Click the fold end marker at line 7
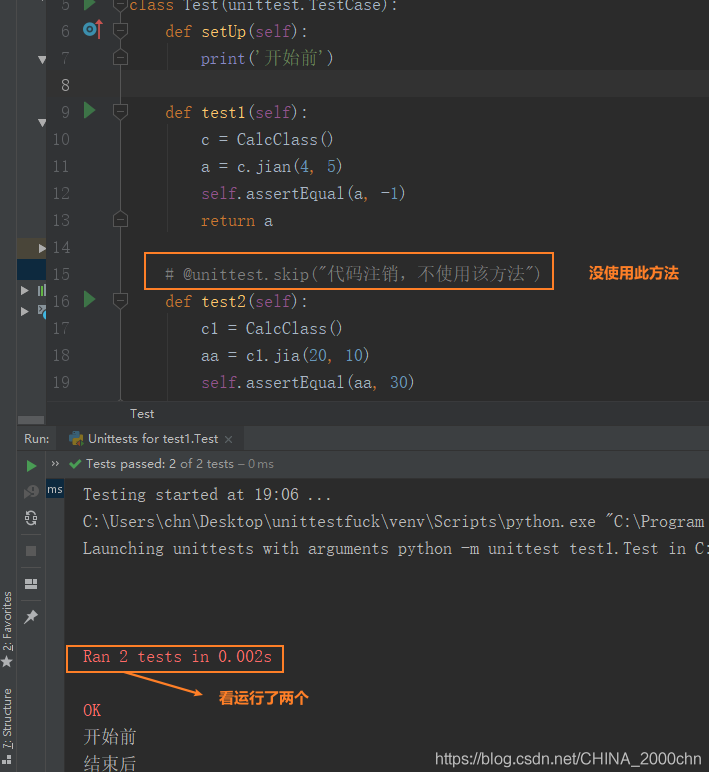 tap(120, 58)
